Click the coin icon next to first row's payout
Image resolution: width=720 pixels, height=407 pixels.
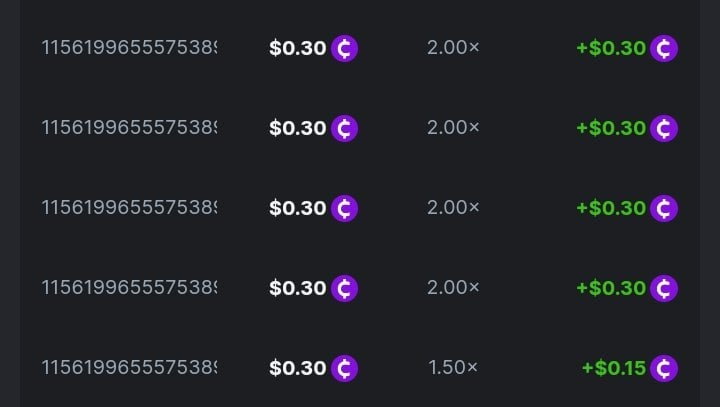point(663,48)
